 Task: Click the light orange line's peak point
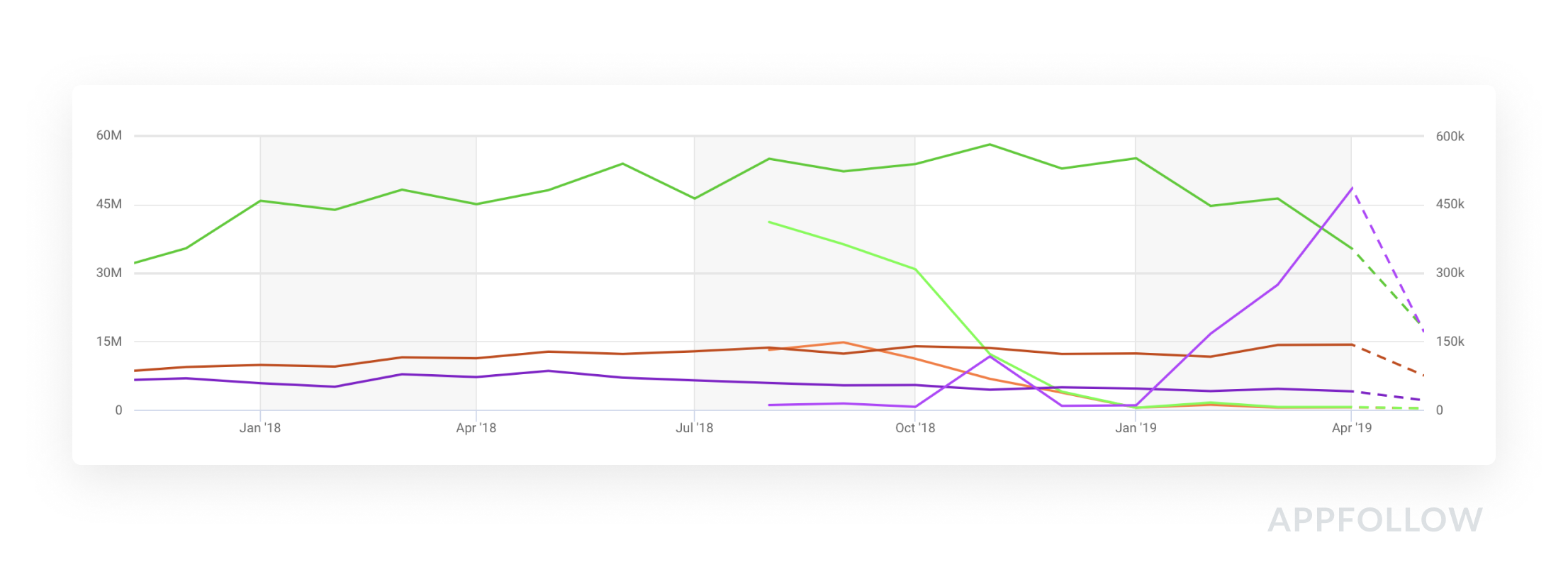843,342
